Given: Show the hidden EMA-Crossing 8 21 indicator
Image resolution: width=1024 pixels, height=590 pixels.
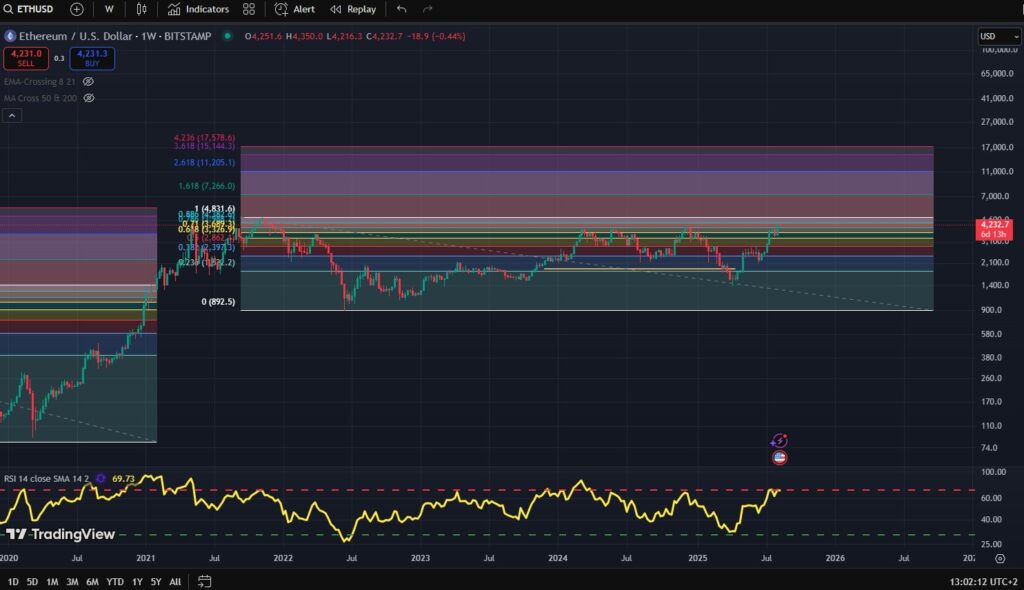Looking at the screenshot, I should coord(88,82).
